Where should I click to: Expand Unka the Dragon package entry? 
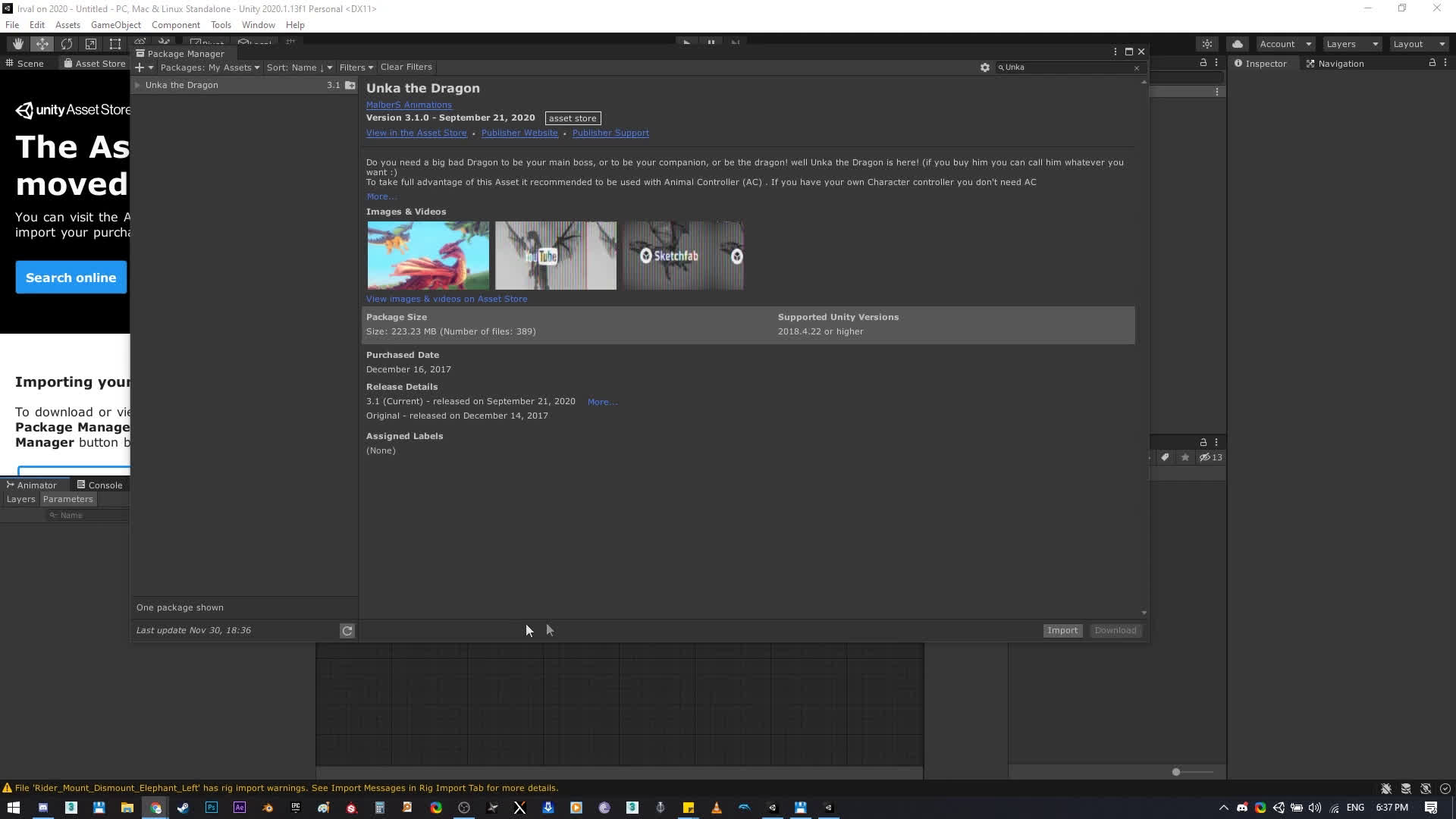pyautogui.click(x=137, y=85)
